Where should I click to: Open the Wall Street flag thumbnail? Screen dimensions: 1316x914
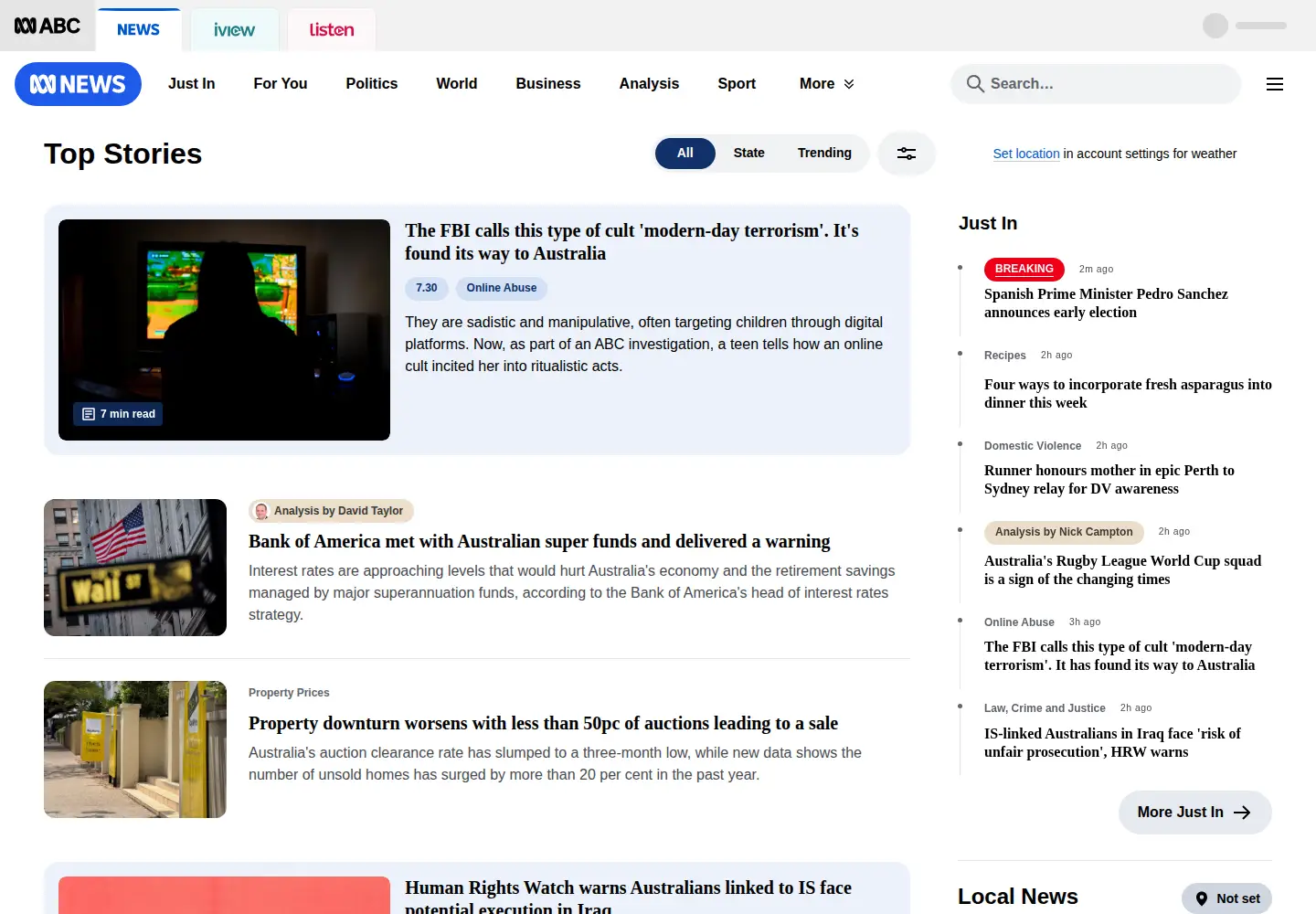(135, 568)
